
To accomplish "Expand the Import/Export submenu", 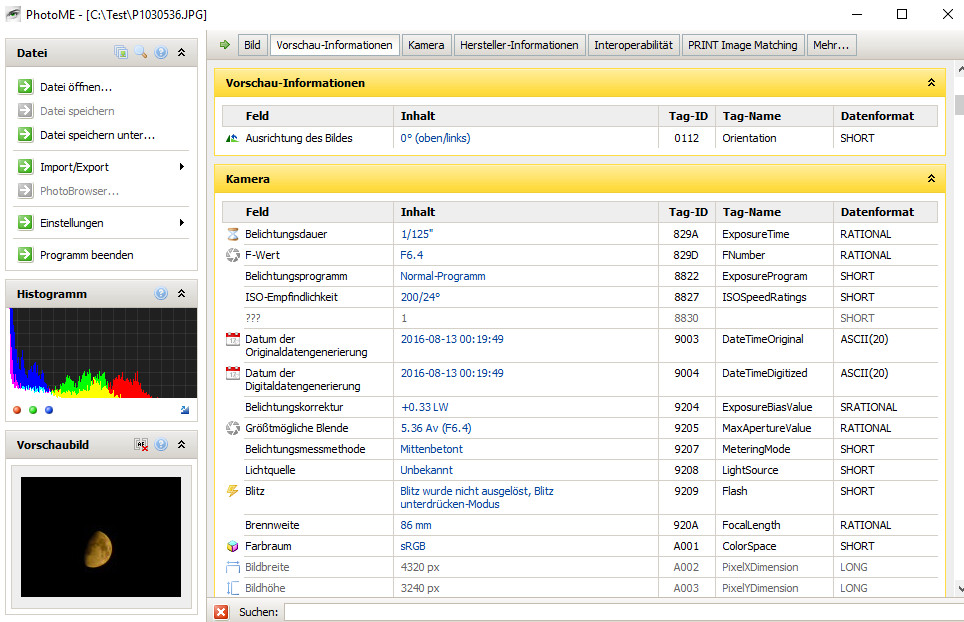I will click(x=181, y=167).
